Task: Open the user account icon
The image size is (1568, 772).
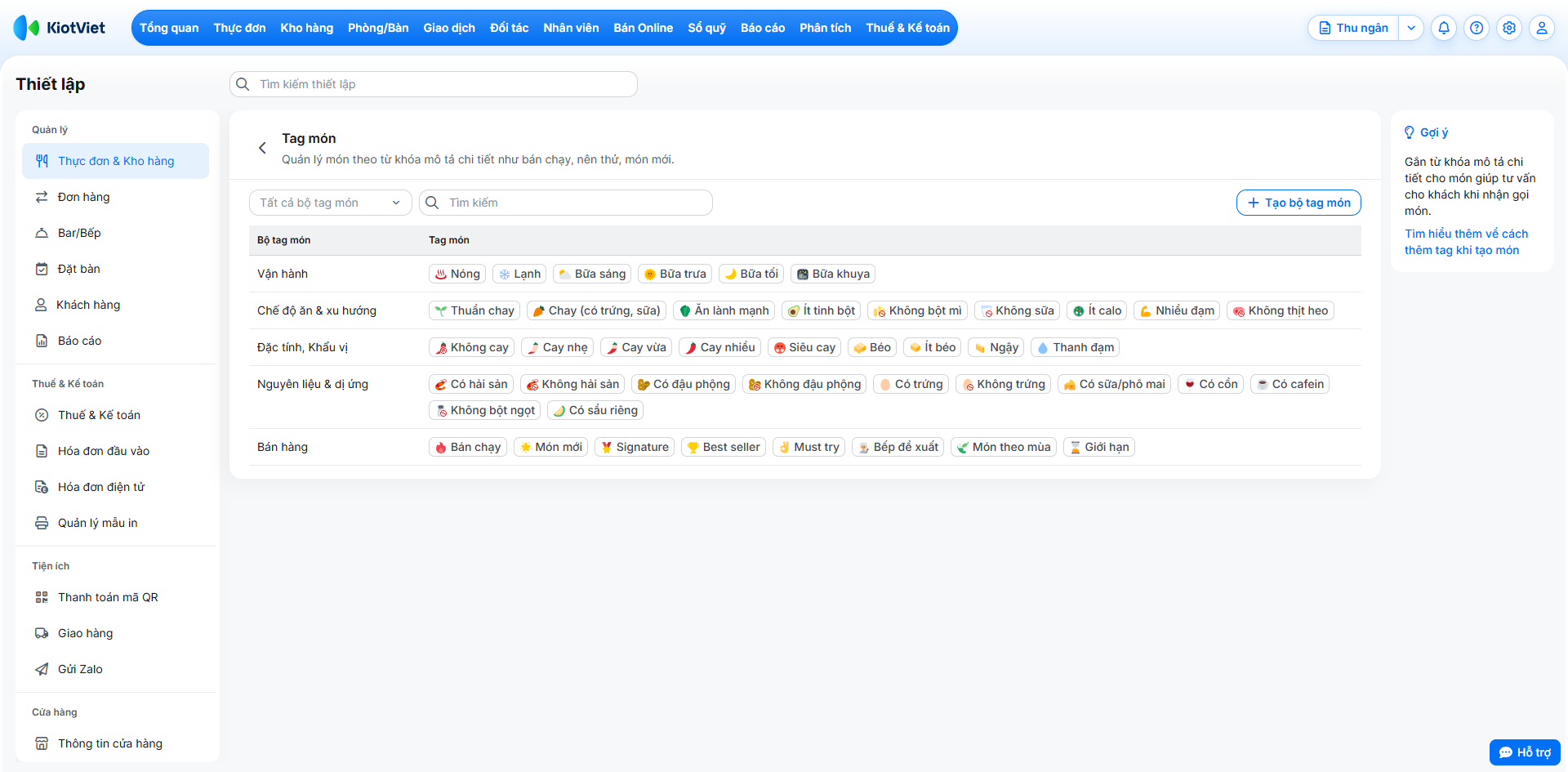Action: click(1542, 28)
